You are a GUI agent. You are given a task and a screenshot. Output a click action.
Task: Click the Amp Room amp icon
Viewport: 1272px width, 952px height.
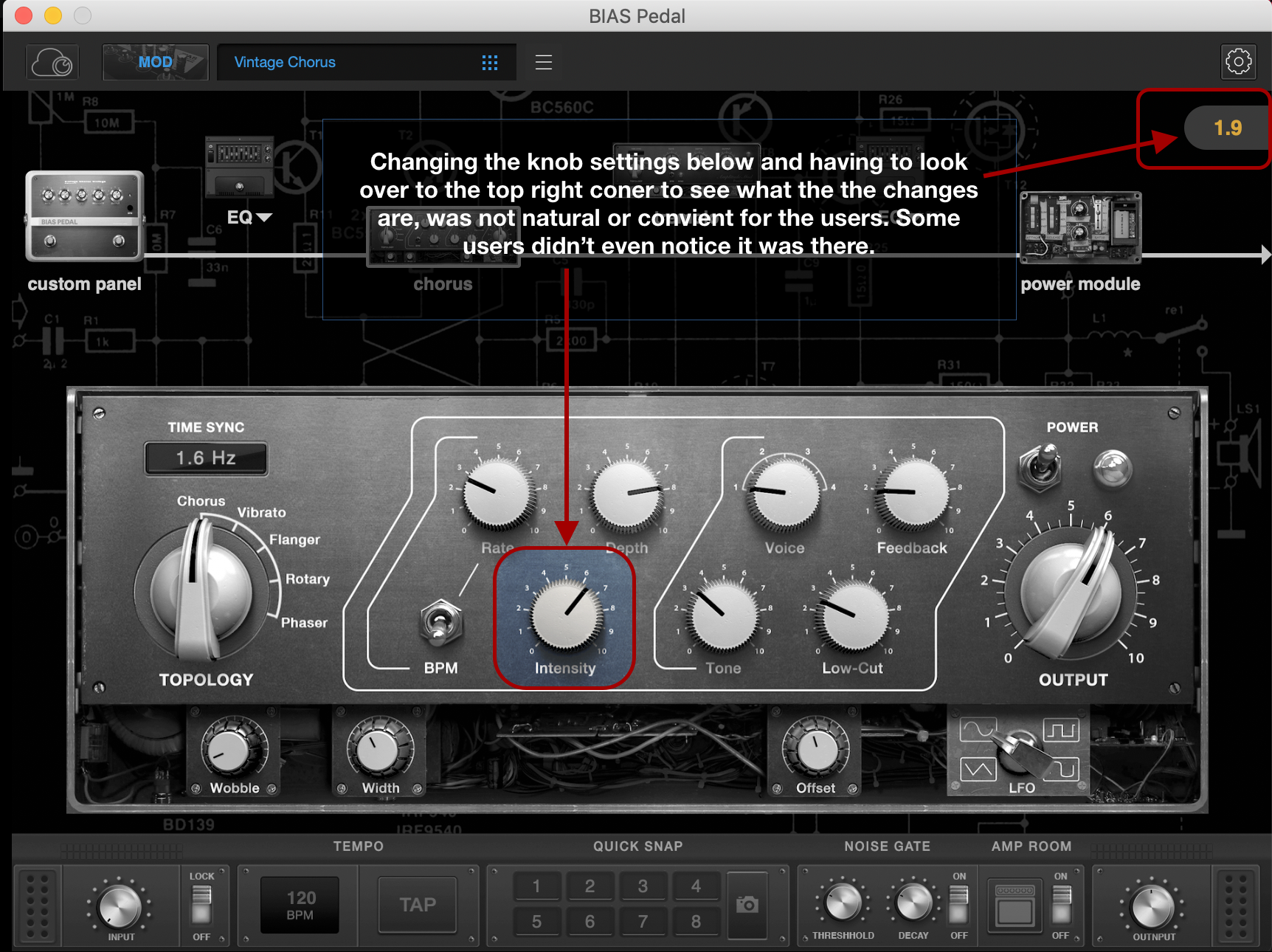click(x=1015, y=906)
